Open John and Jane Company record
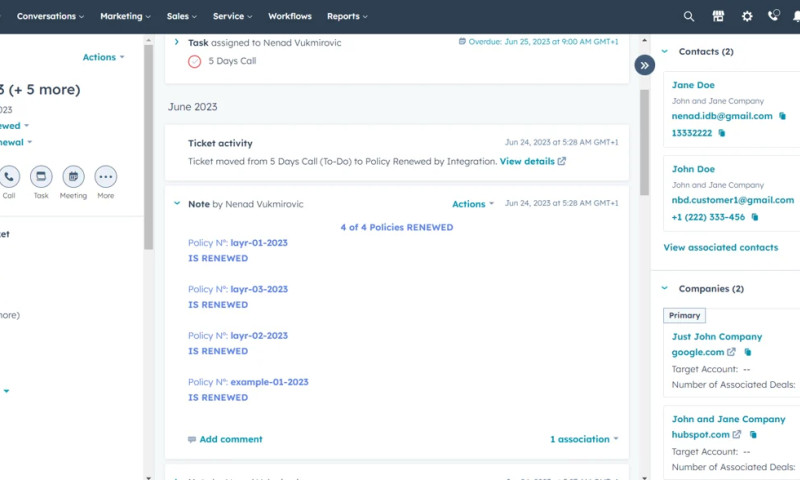 728,419
